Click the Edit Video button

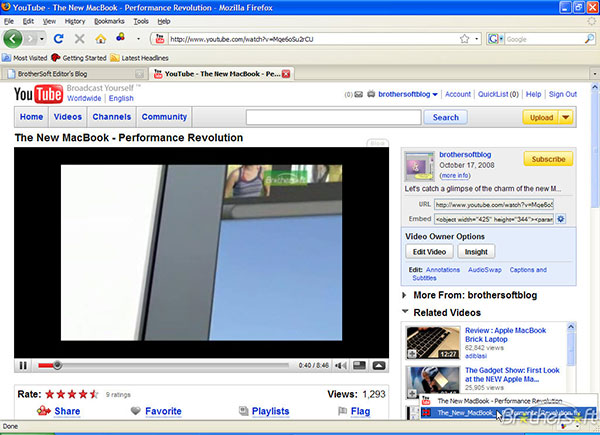pos(429,252)
